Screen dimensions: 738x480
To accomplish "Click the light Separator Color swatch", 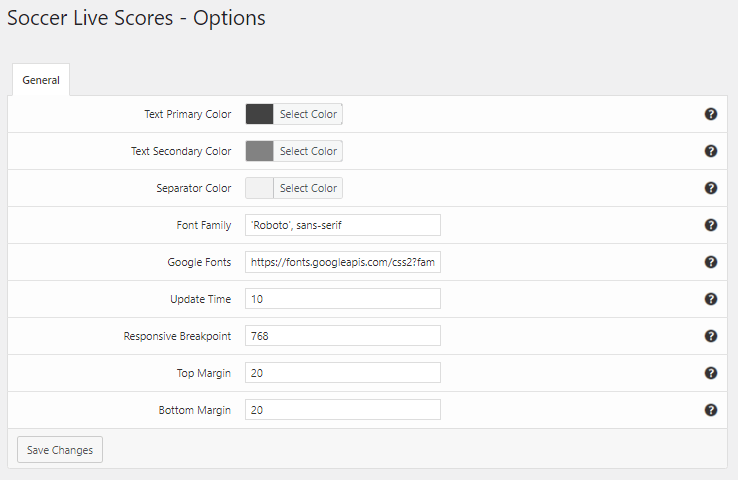I will tap(260, 188).
